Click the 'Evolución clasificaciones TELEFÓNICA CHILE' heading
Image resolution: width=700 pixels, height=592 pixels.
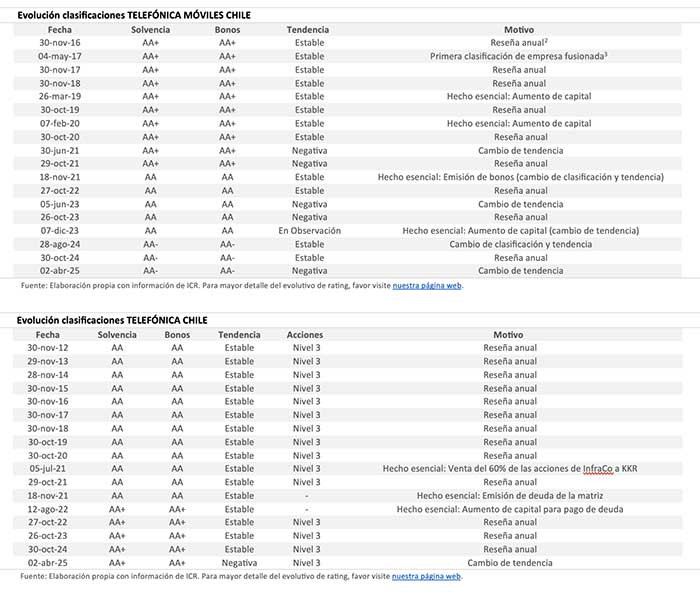tap(112, 320)
